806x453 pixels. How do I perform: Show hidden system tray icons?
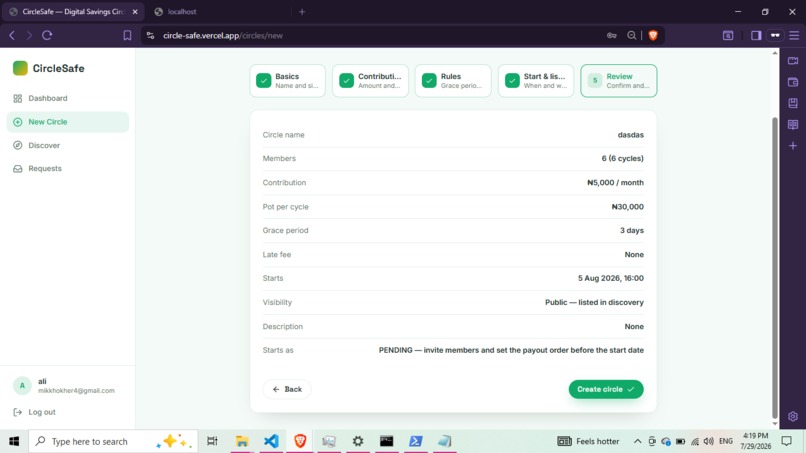[x=637, y=441]
